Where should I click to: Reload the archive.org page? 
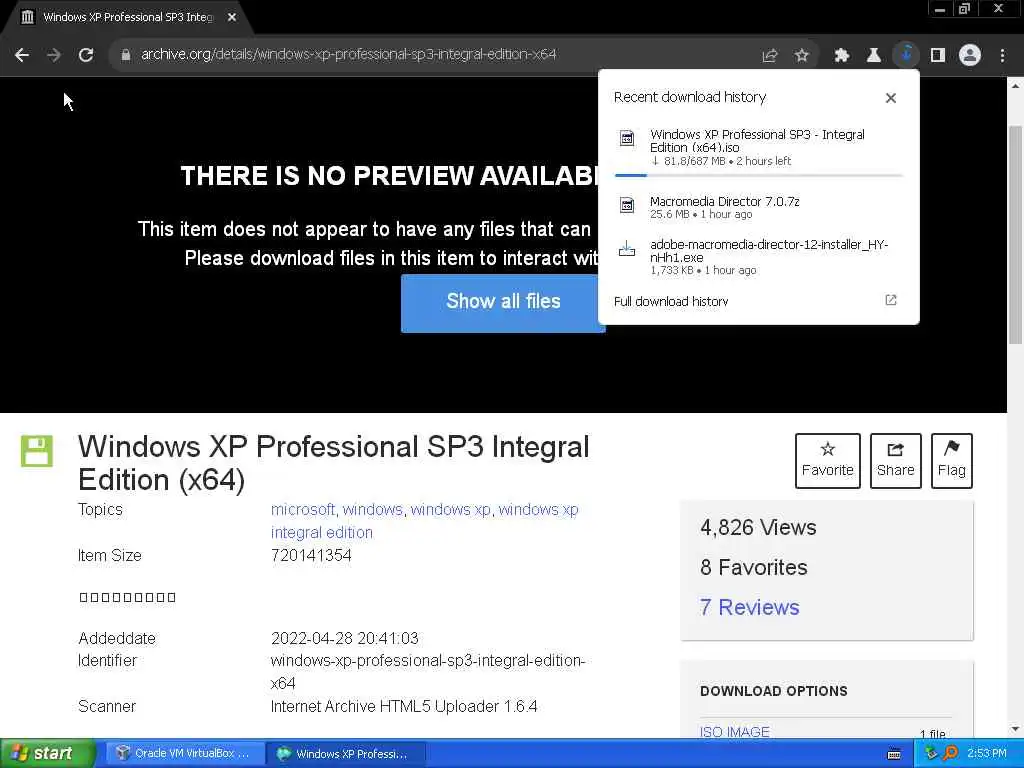[86, 55]
